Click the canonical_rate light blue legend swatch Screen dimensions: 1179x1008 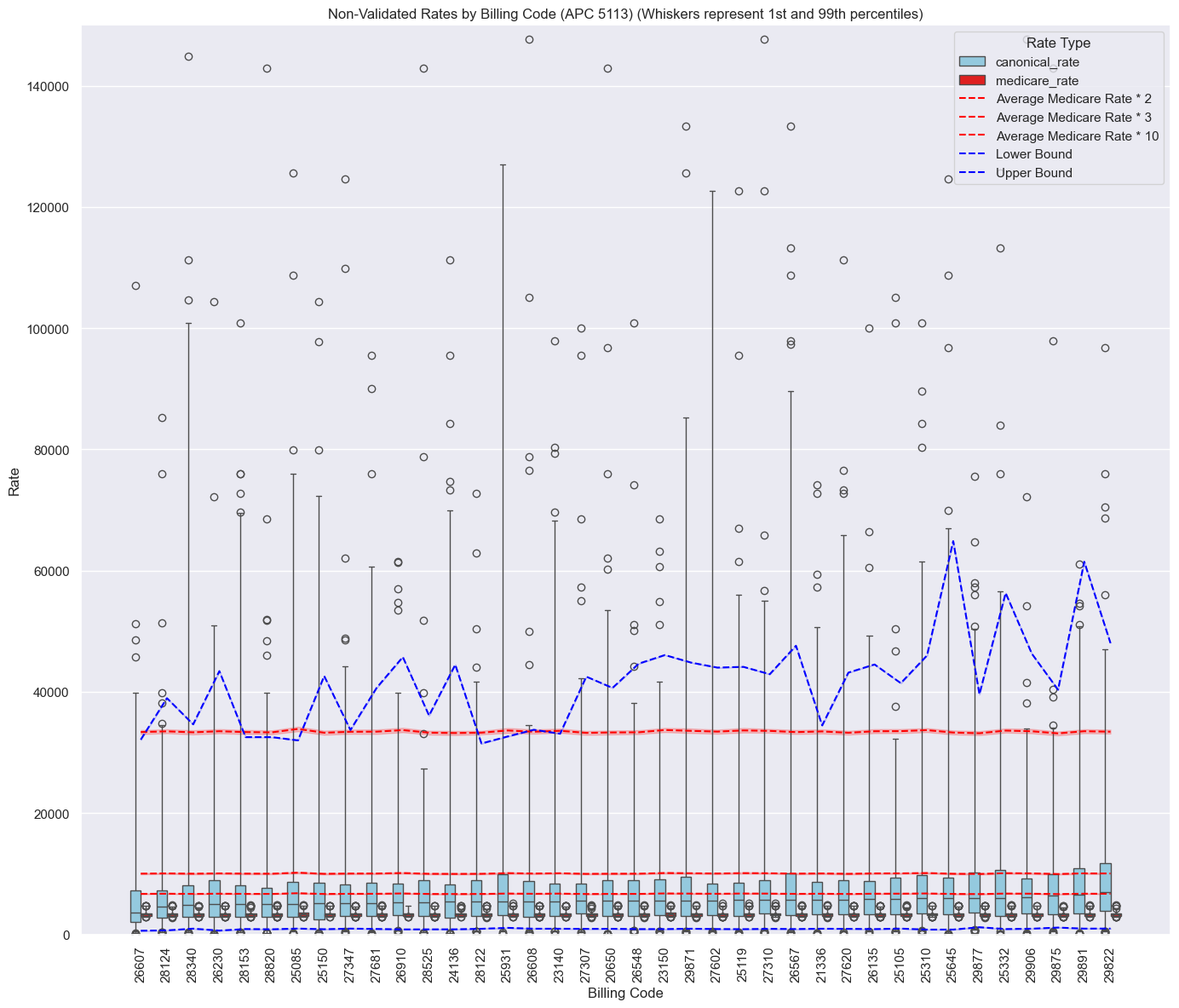coord(972,62)
